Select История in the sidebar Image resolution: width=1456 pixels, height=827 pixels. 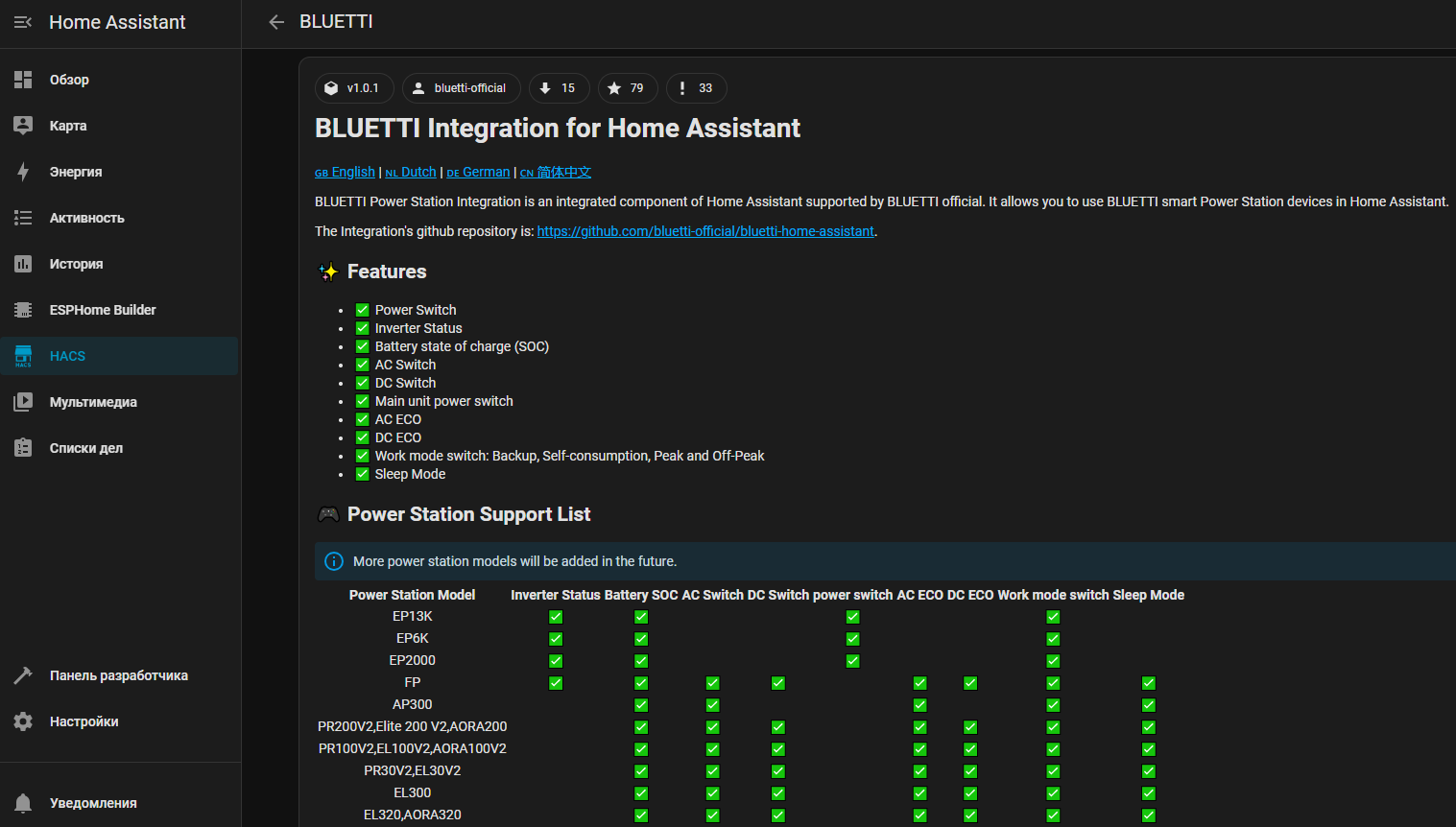coord(76,264)
